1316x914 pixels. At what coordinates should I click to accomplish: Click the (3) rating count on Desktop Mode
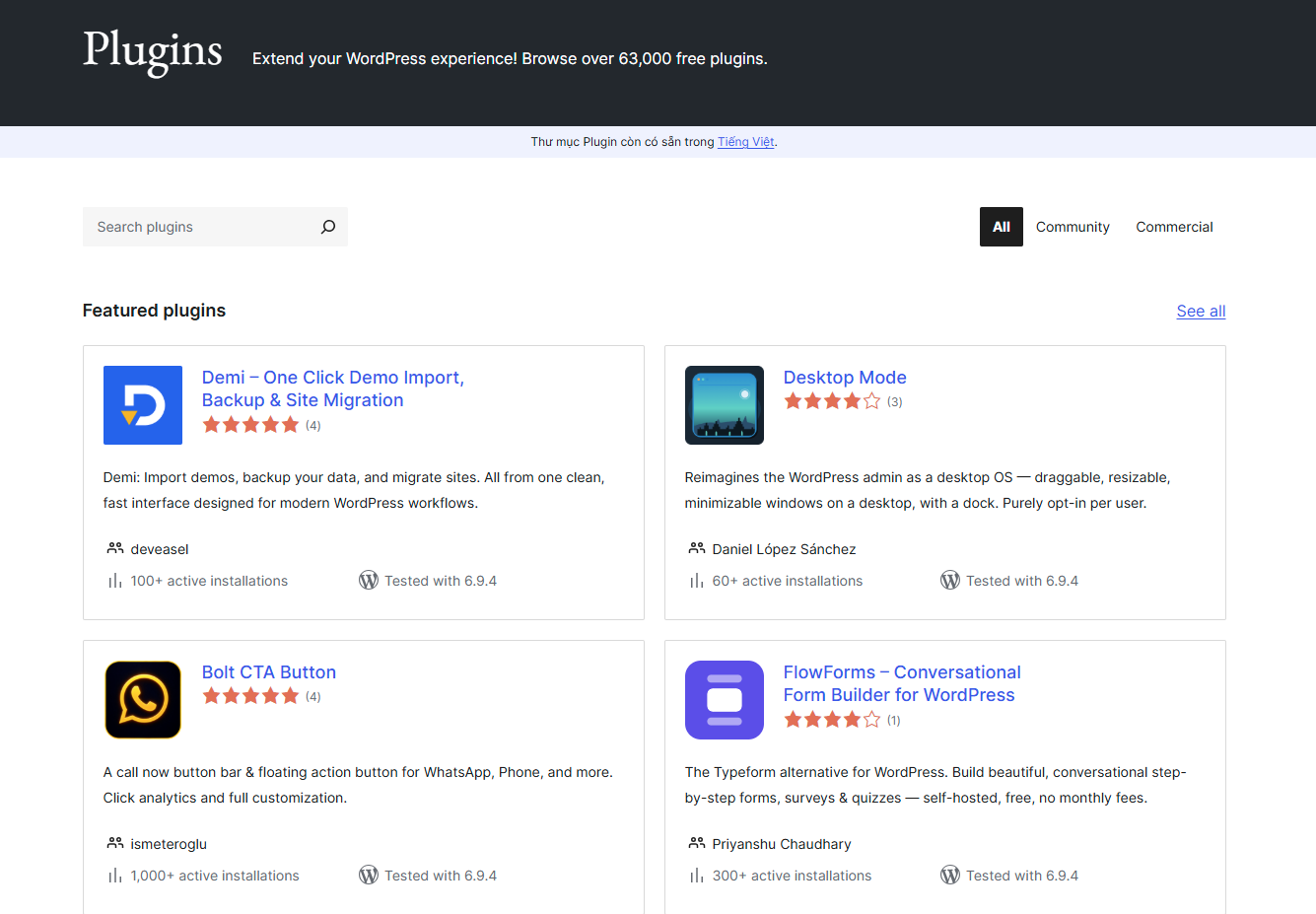coord(894,402)
